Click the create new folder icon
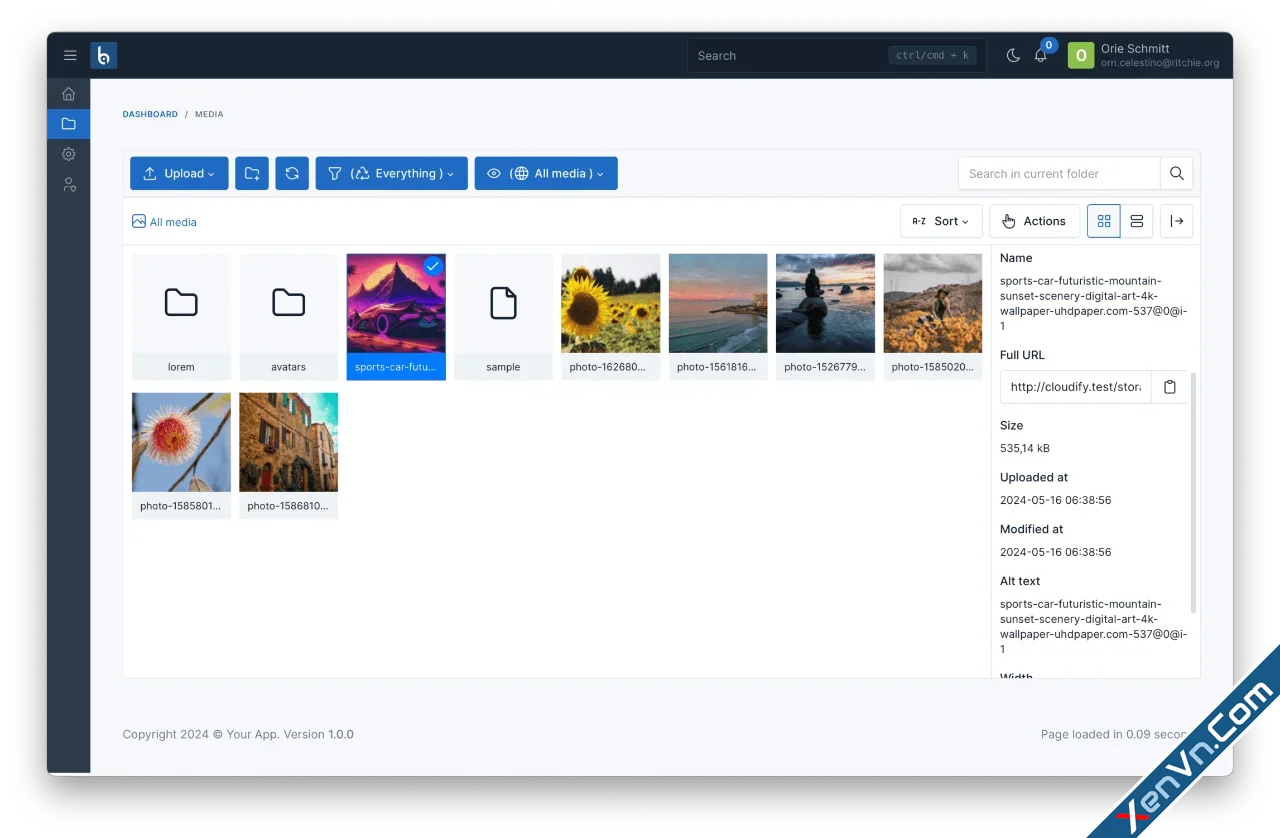Screen dimensions: 1280x838 pos(252,174)
